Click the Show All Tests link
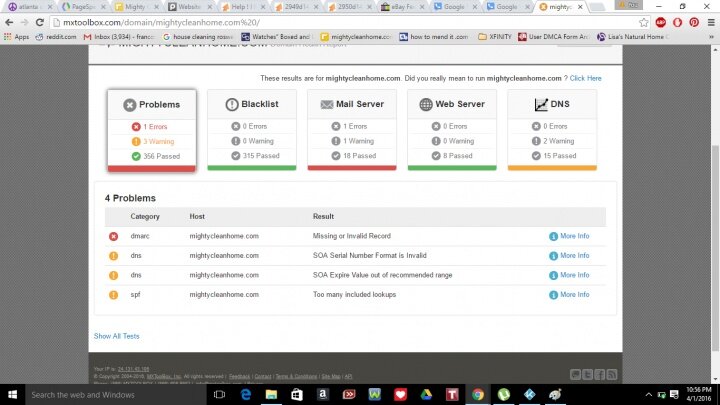Image resolution: width=720 pixels, height=405 pixels. point(117,336)
